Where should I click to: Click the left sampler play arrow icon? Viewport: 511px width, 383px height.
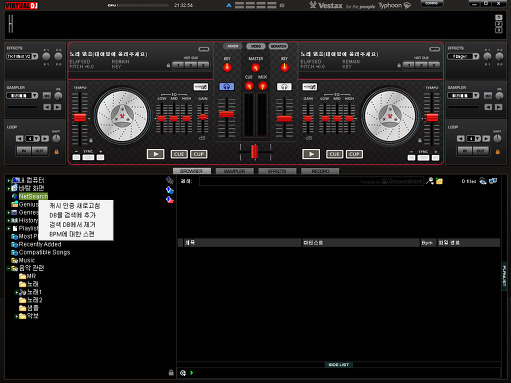[x=58, y=107]
